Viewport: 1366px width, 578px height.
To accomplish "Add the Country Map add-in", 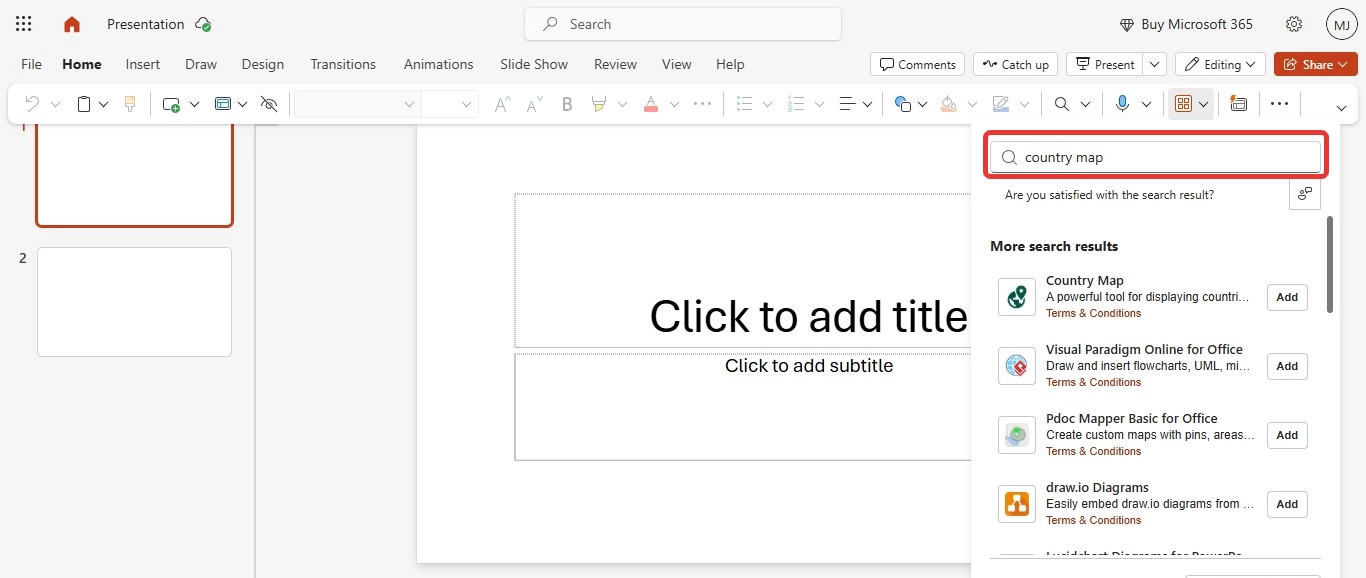I will click(1287, 297).
